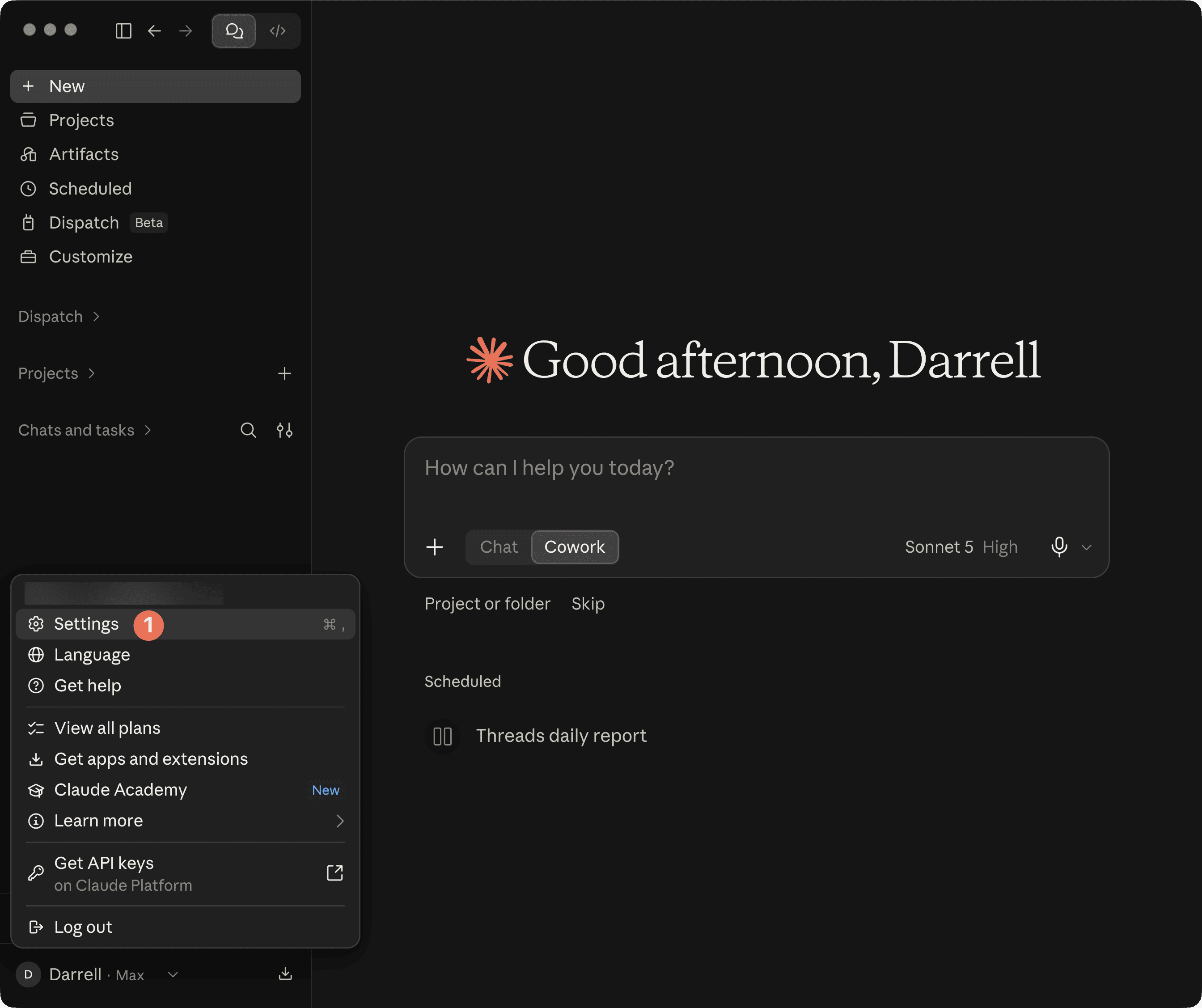1202x1008 pixels.
Task: Open chats filter sliders icon
Action: coord(284,431)
